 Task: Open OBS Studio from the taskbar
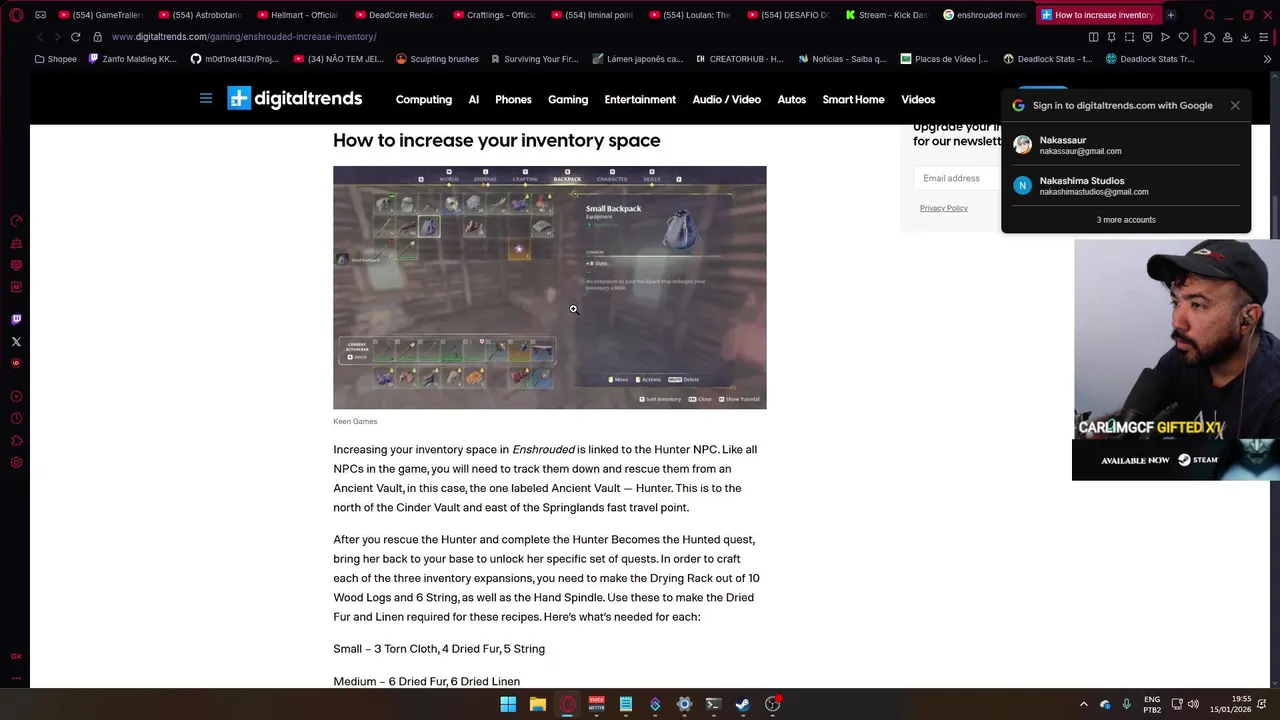(x=772, y=704)
